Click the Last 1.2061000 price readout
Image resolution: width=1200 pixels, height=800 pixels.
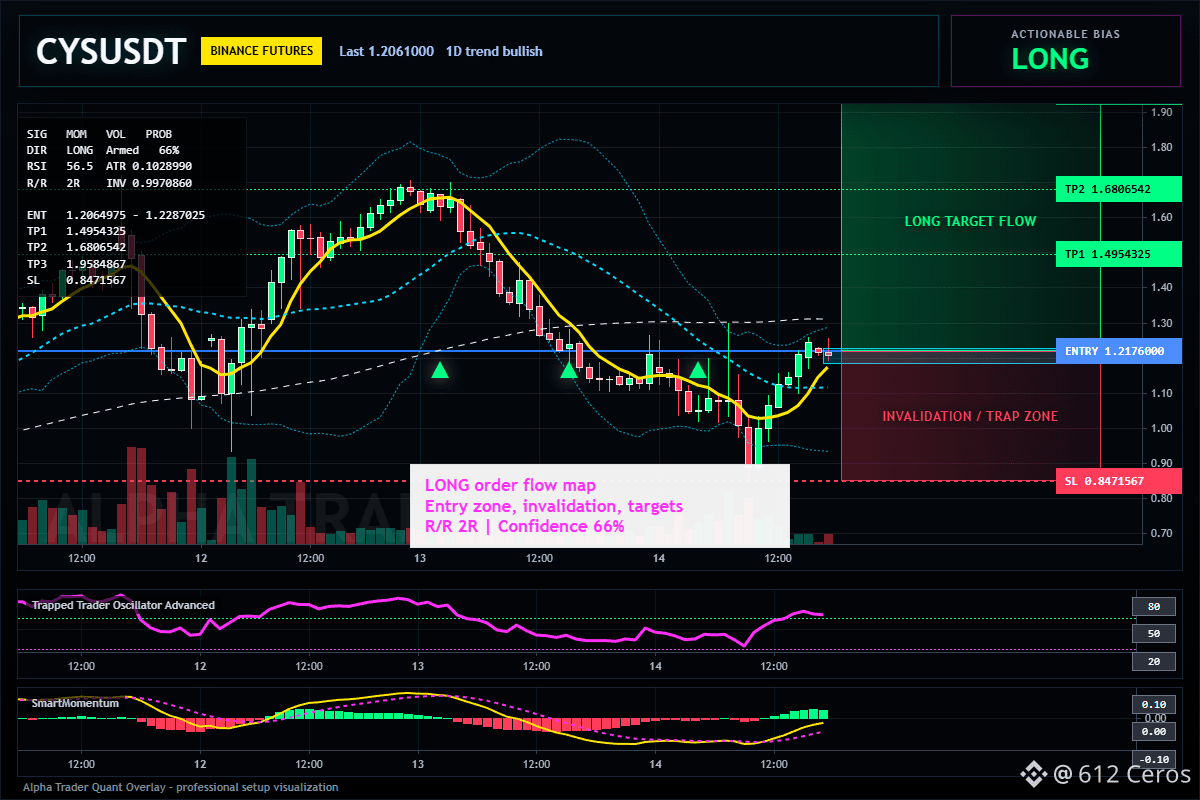point(386,51)
